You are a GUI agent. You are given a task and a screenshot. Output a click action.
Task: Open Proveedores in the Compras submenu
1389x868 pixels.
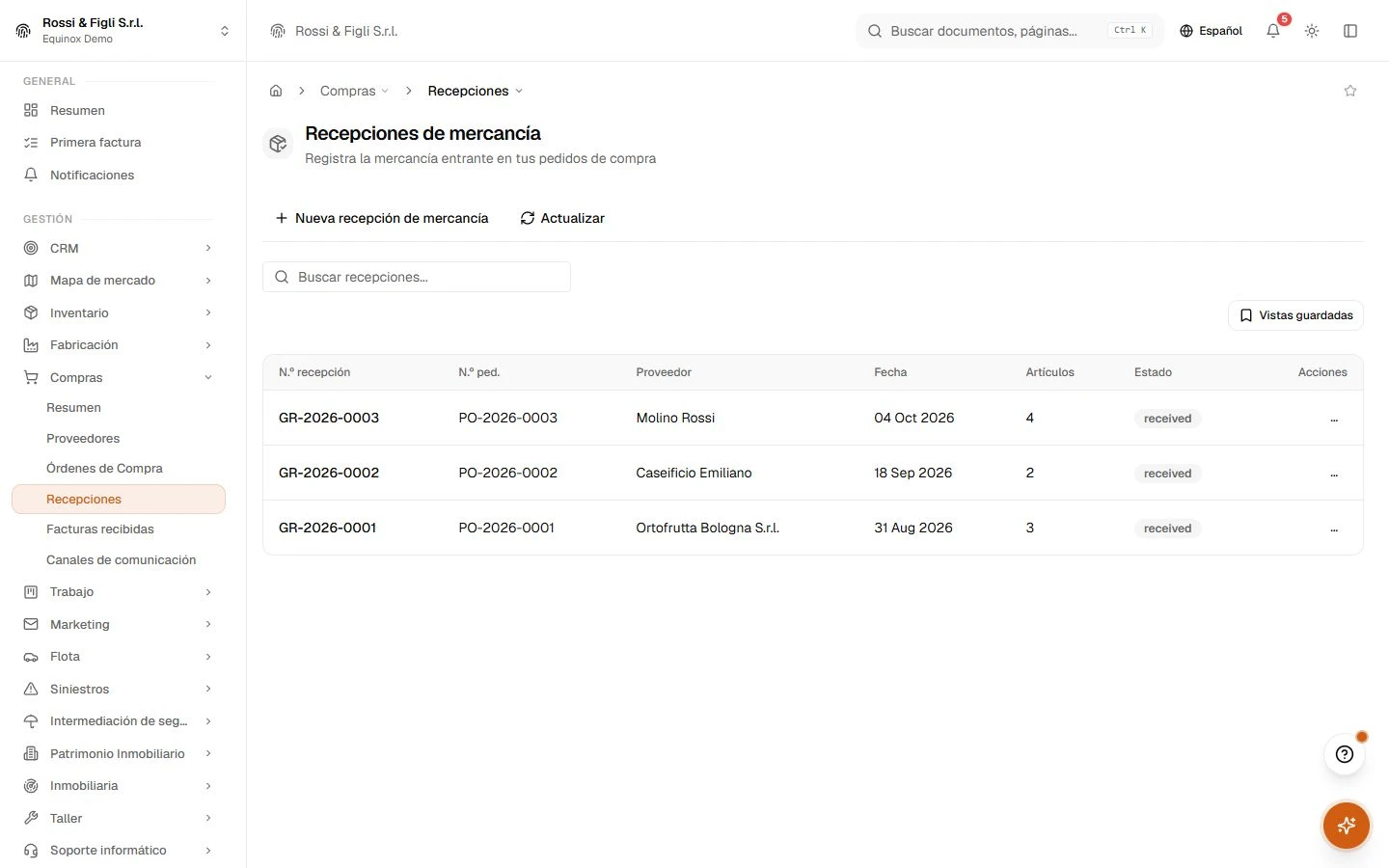(83, 439)
